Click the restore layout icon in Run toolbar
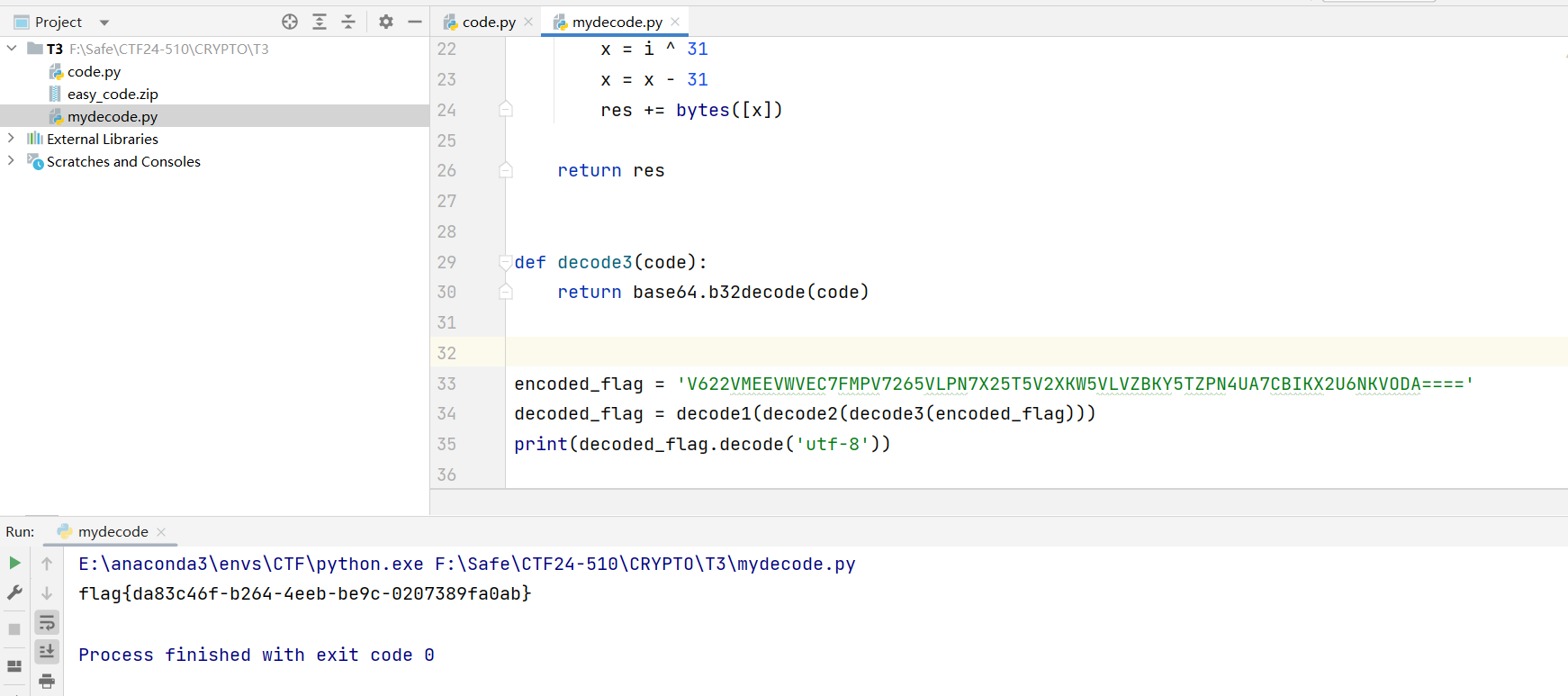The width and height of the screenshot is (1568, 696). point(14,666)
